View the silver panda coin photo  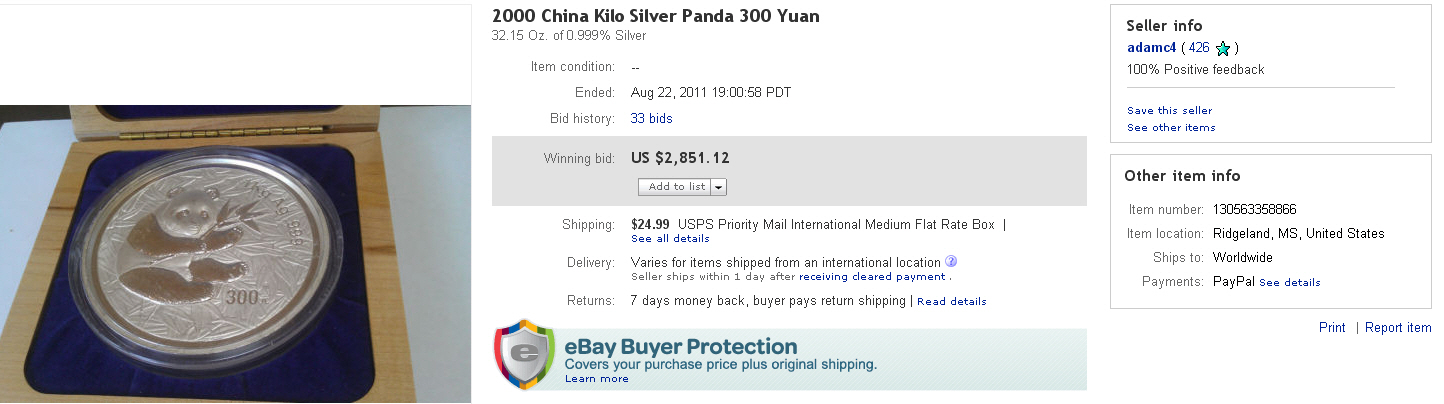pyautogui.click(x=236, y=252)
